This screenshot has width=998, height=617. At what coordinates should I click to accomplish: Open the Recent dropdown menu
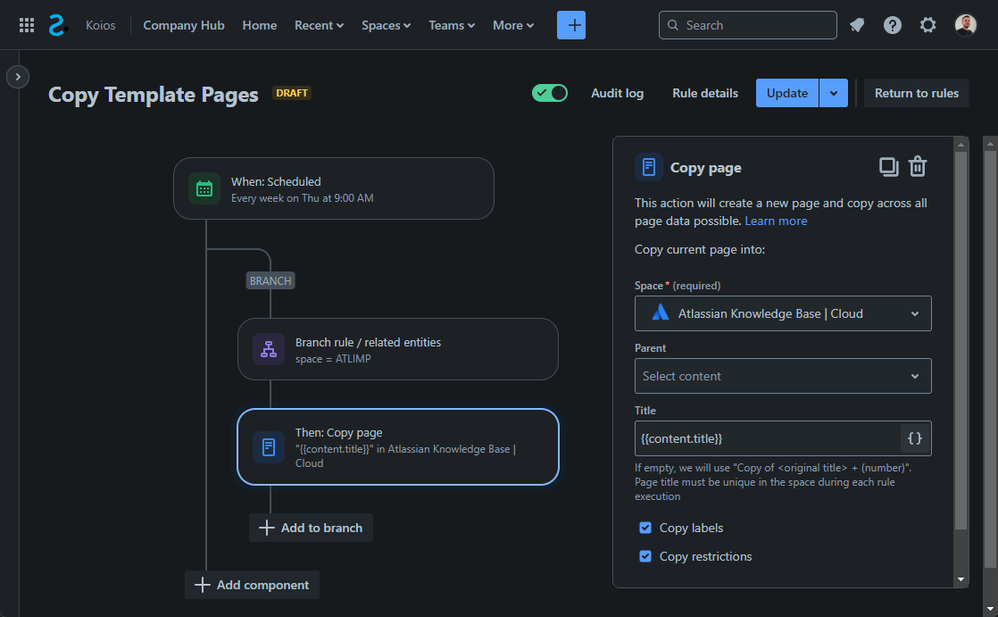pos(319,25)
